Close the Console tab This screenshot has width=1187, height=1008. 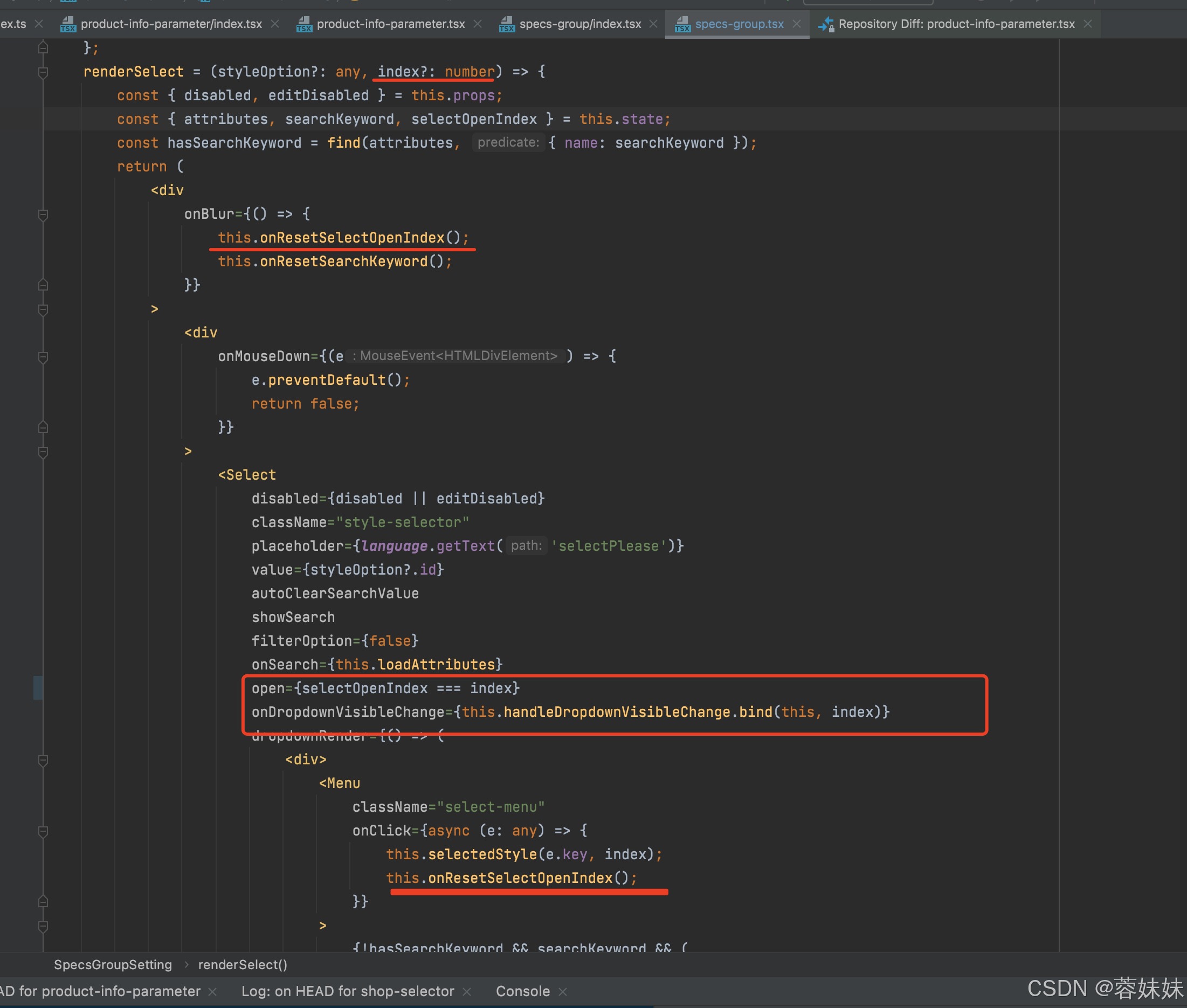point(563,991)
